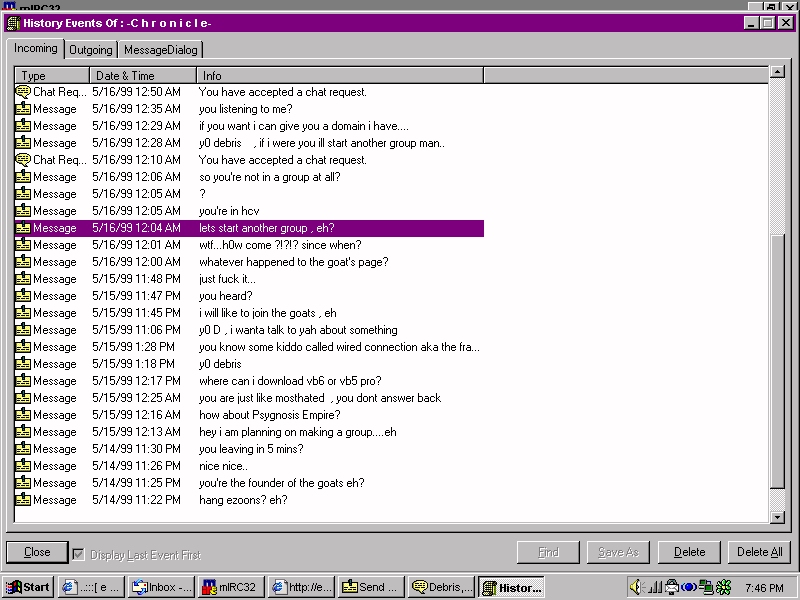
Task: Sort events by Date & Time column header
Action: coord(140,76)
